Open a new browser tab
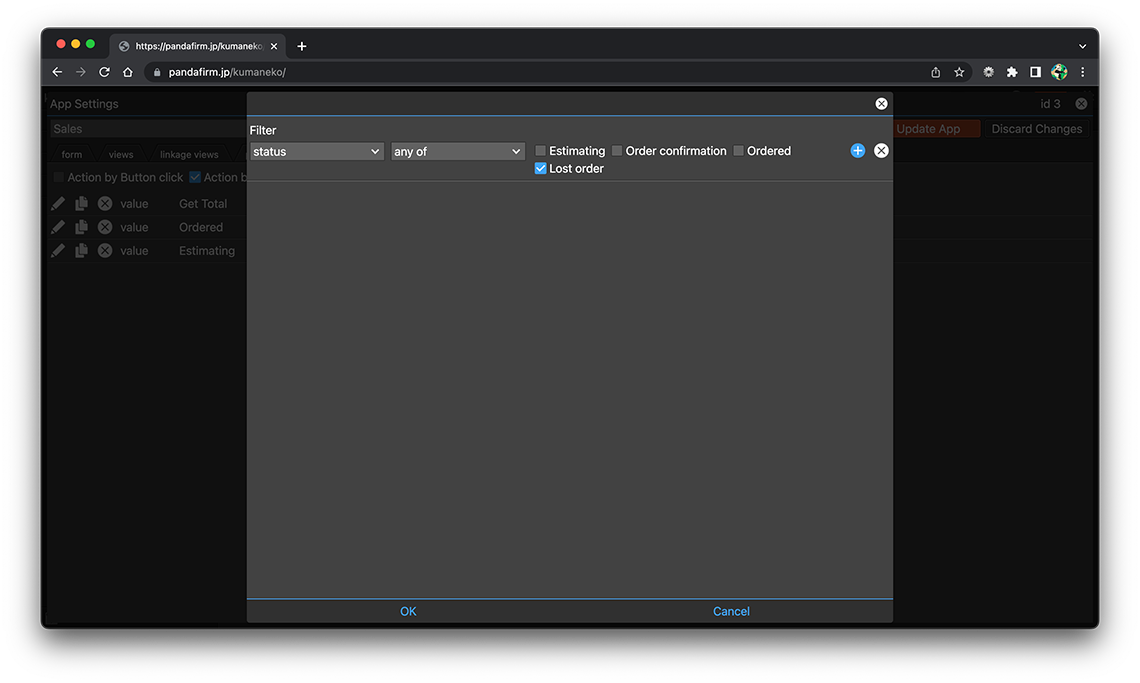This screenshot has height=683, width=1140. 302,46
